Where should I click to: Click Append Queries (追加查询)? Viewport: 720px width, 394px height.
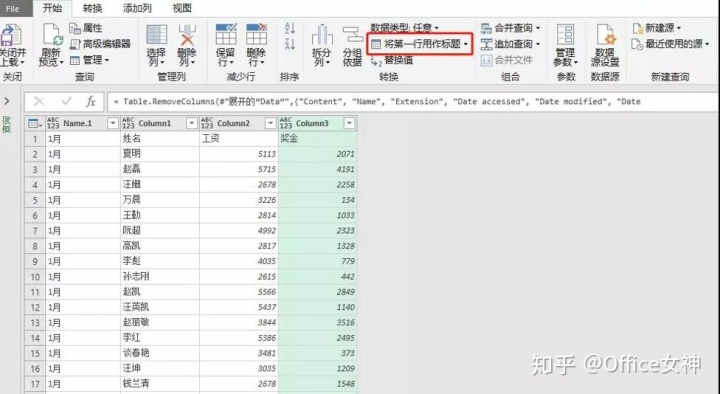pos(510,44)
